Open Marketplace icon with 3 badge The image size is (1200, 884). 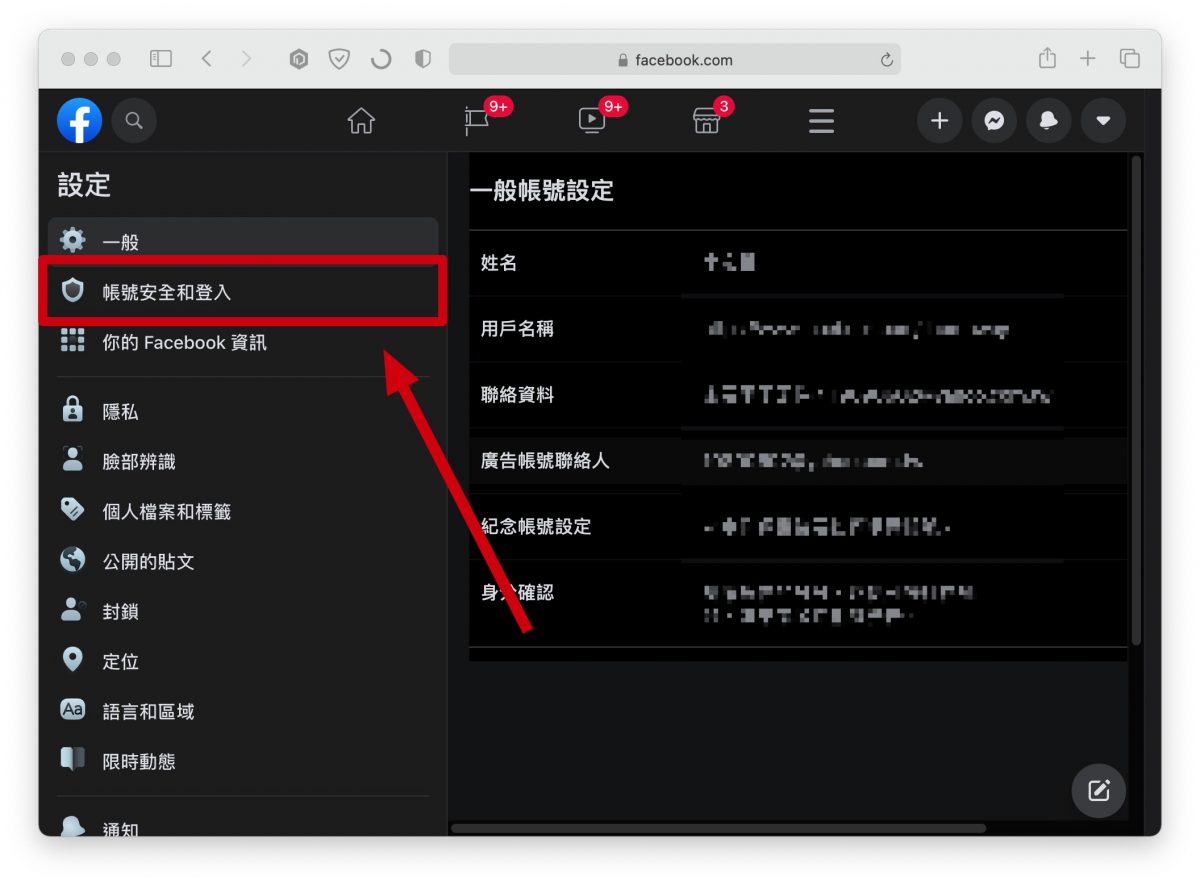click(706, 121)
